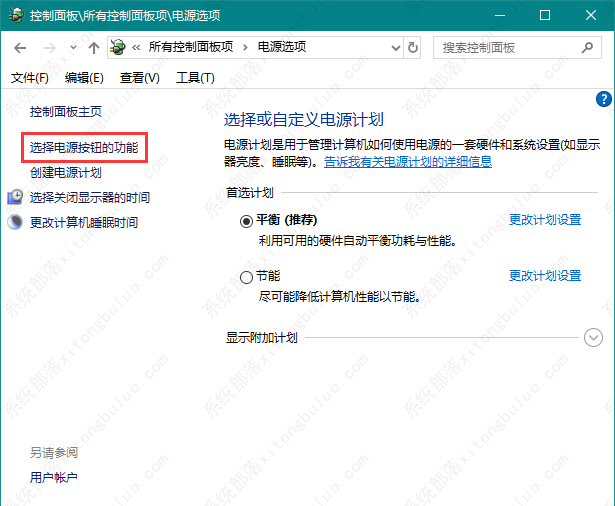Click the Forward navigation arrow
Screen dimensions: 615x506
(49, 48)
